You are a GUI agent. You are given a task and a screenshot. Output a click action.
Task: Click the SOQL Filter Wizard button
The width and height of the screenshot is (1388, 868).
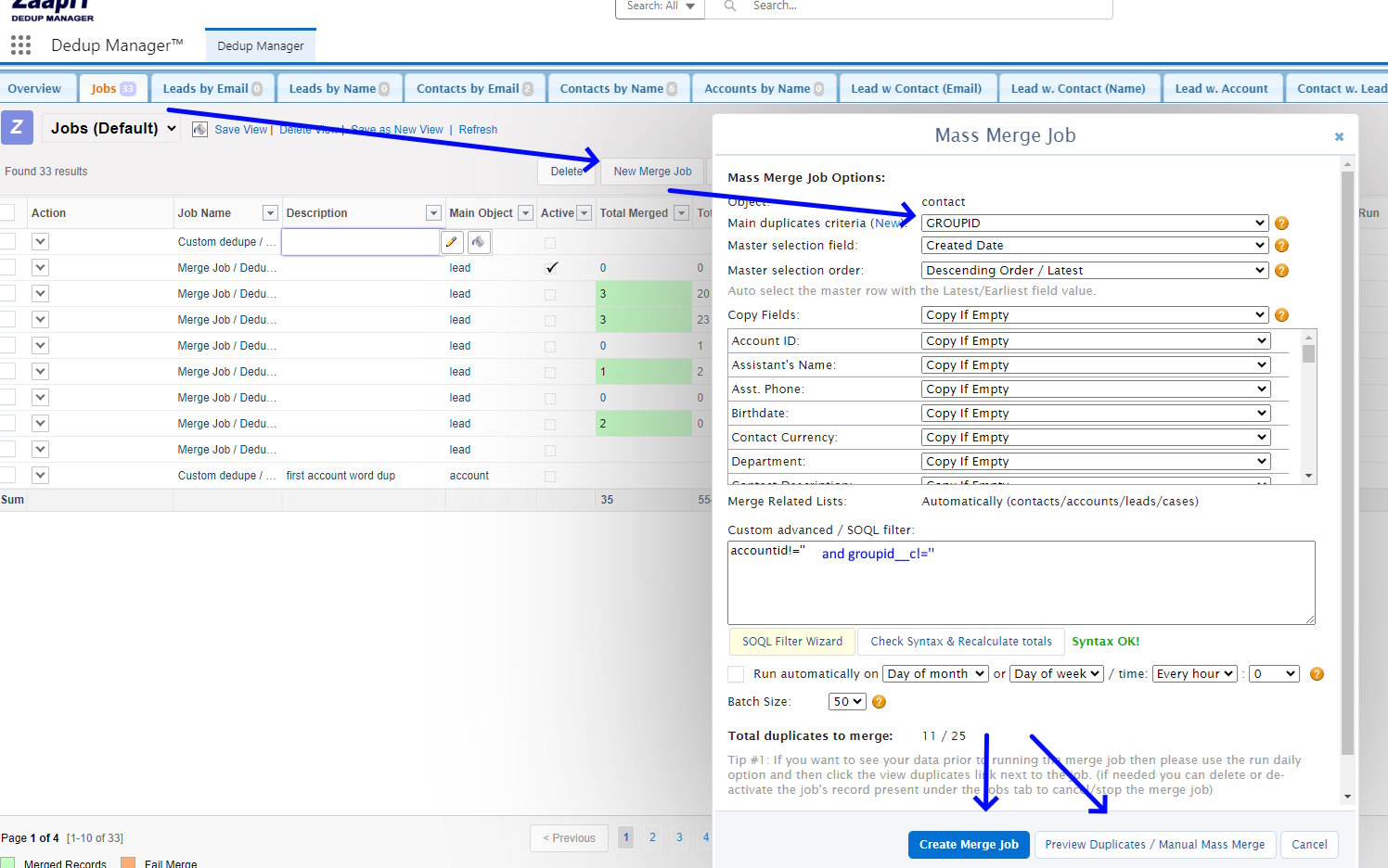coord(792,642)
